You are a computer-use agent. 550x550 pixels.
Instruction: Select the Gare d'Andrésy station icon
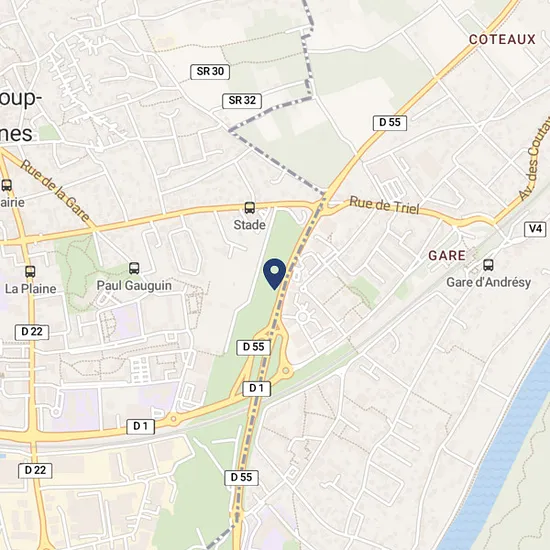(x=488, y=265)
